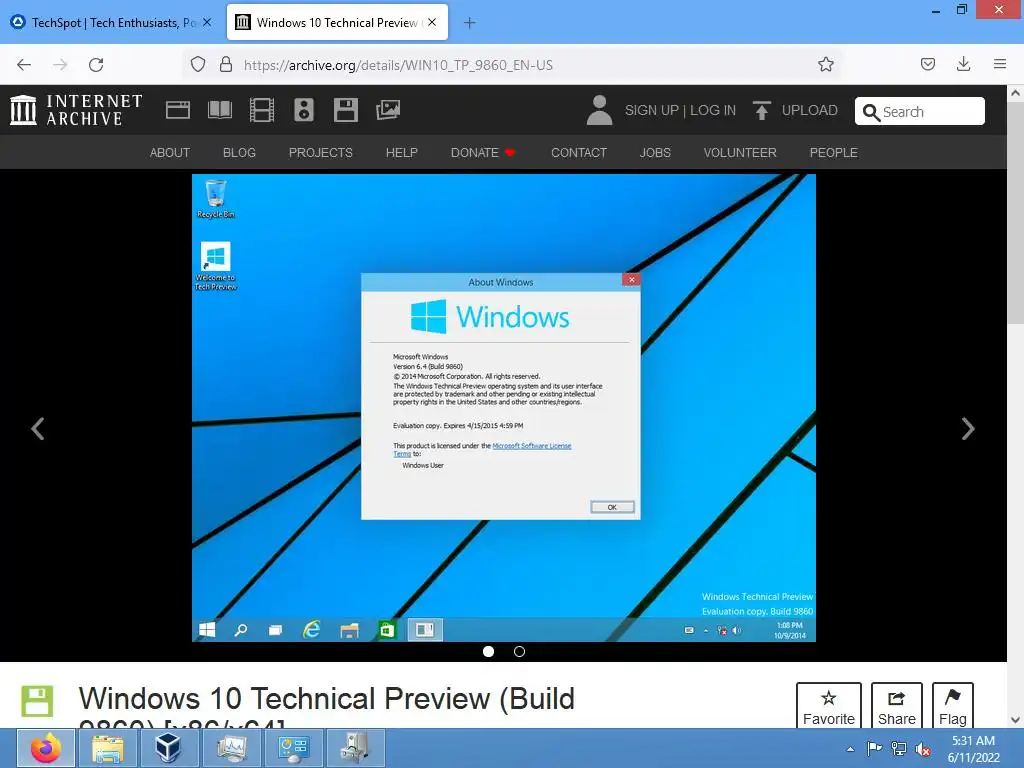This screenshot has width=1024, height=768.
Task: Open Task Manager monitor icon in taskbar
Action: pyautogui.click(x=231, y=748)
